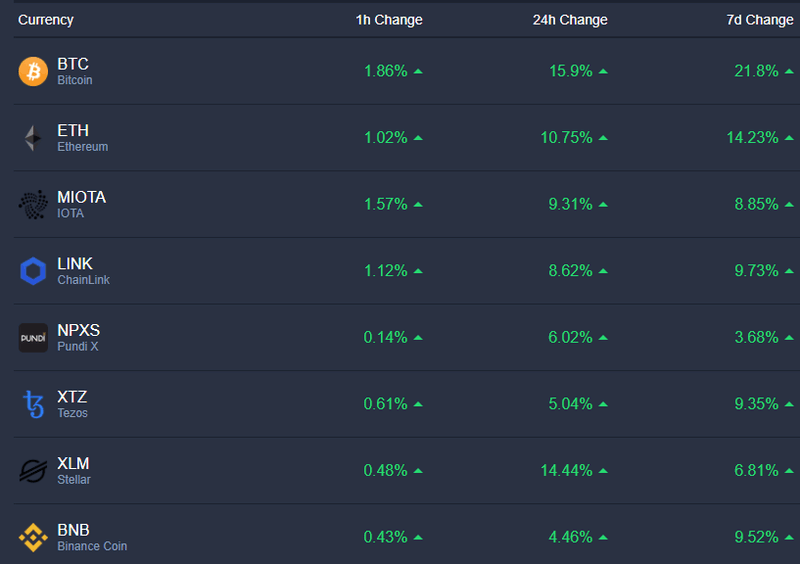Click the Ethereum name label
This screenshot has height=564, width=800.
tap(82, 147)
